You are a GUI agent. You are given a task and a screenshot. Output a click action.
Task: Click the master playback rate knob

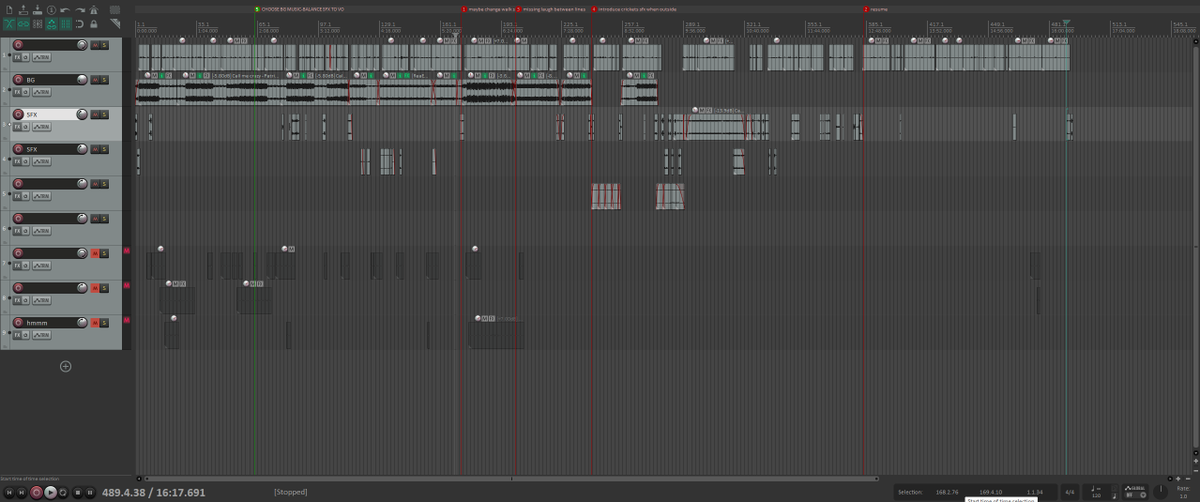point(1160,491)
